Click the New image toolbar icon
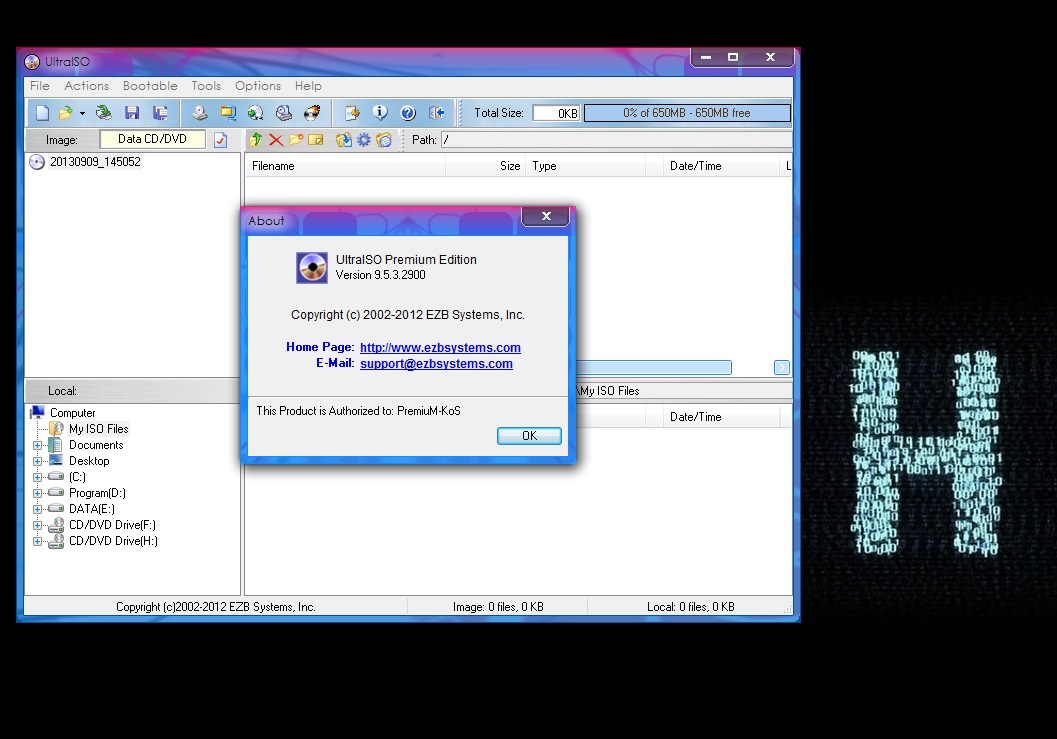1057x739 pixels. 42,113
